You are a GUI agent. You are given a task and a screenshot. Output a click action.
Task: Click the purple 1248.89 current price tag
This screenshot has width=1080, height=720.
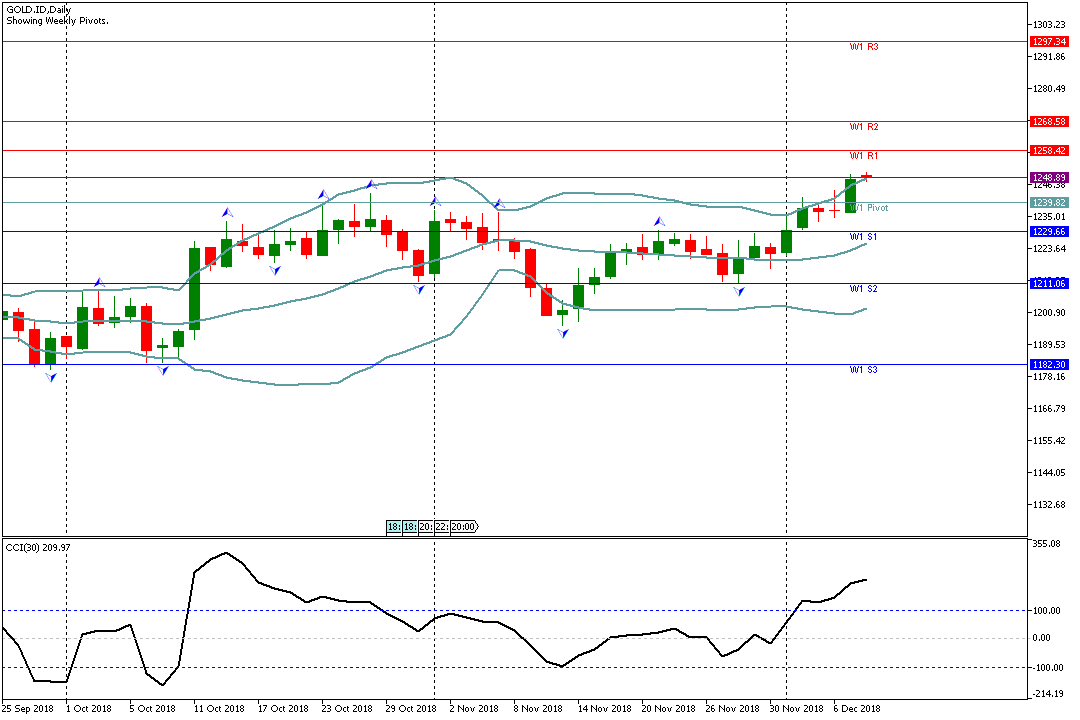1048,177
